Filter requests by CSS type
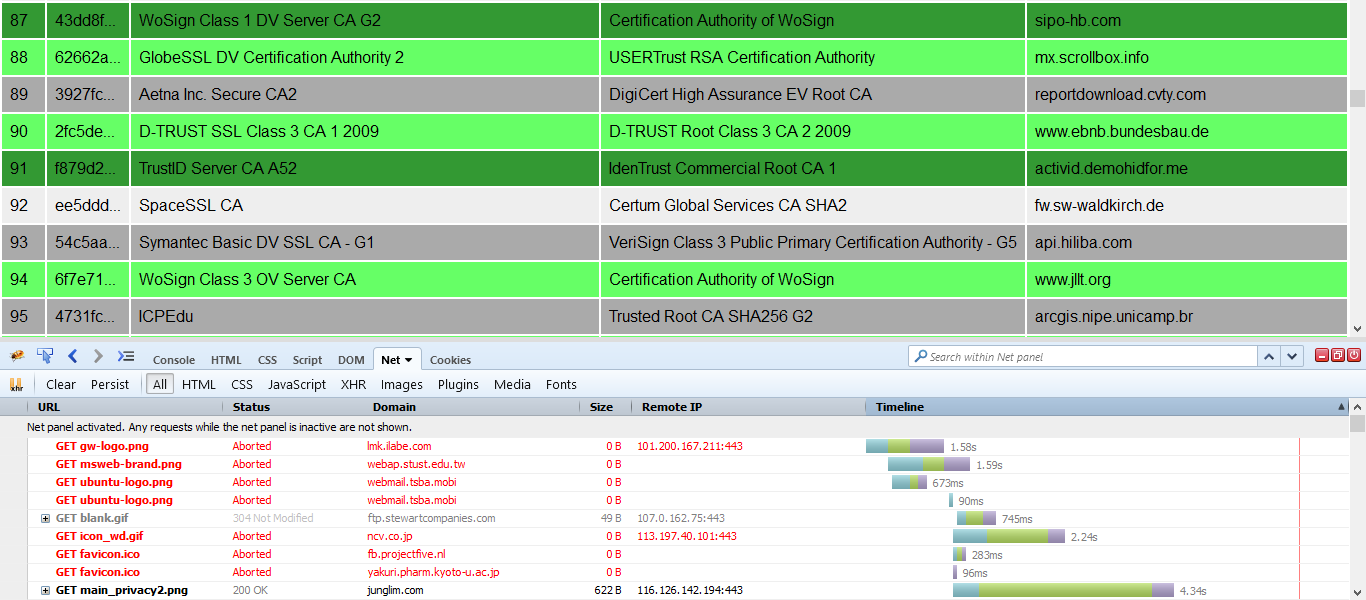 point(242,384)
